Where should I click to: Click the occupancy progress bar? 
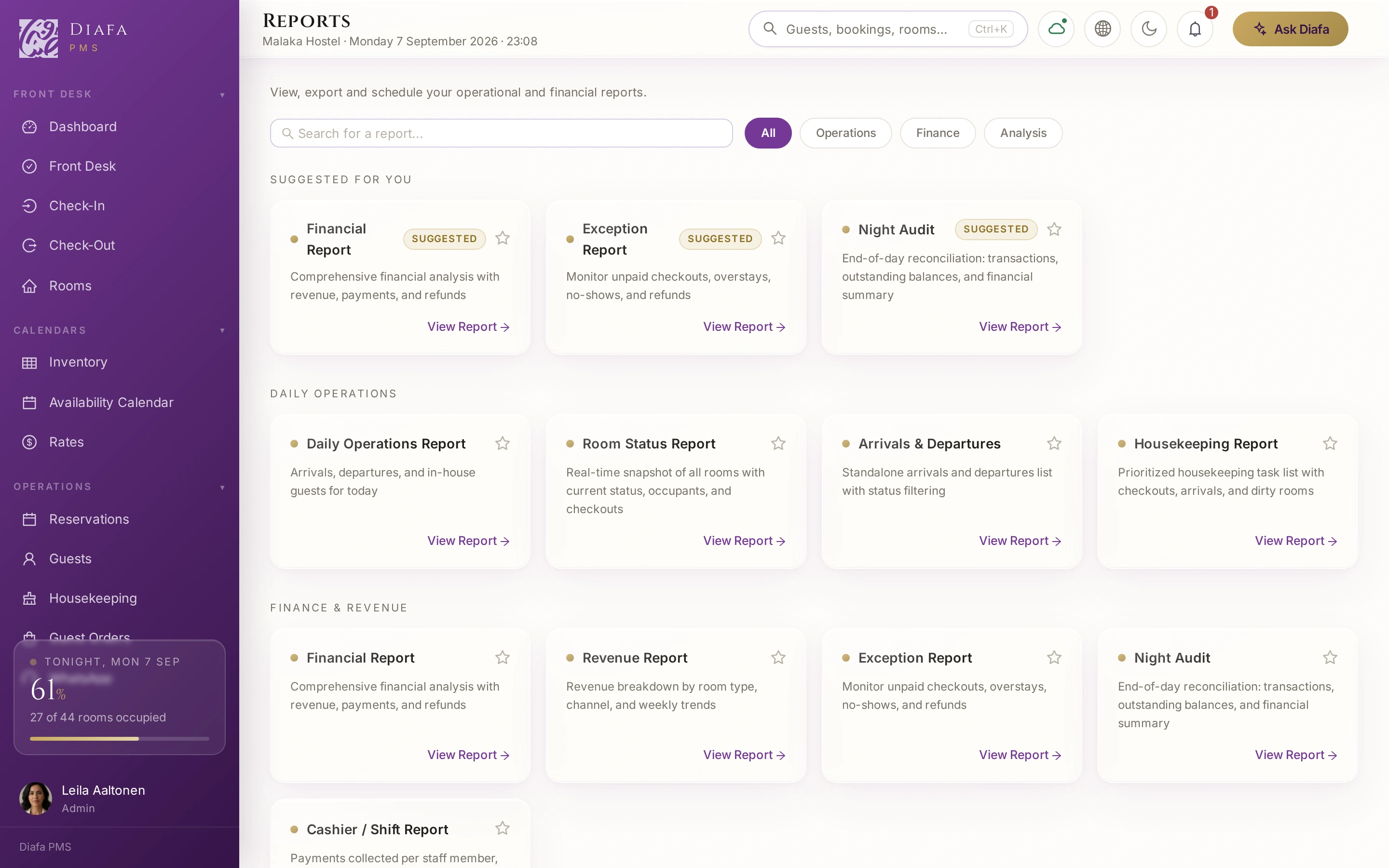[x=120, y=739]
